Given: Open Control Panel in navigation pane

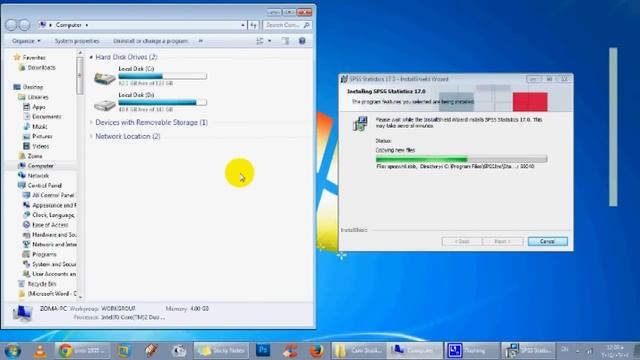Looking at the screenshot, I should (x=44, y=185).
